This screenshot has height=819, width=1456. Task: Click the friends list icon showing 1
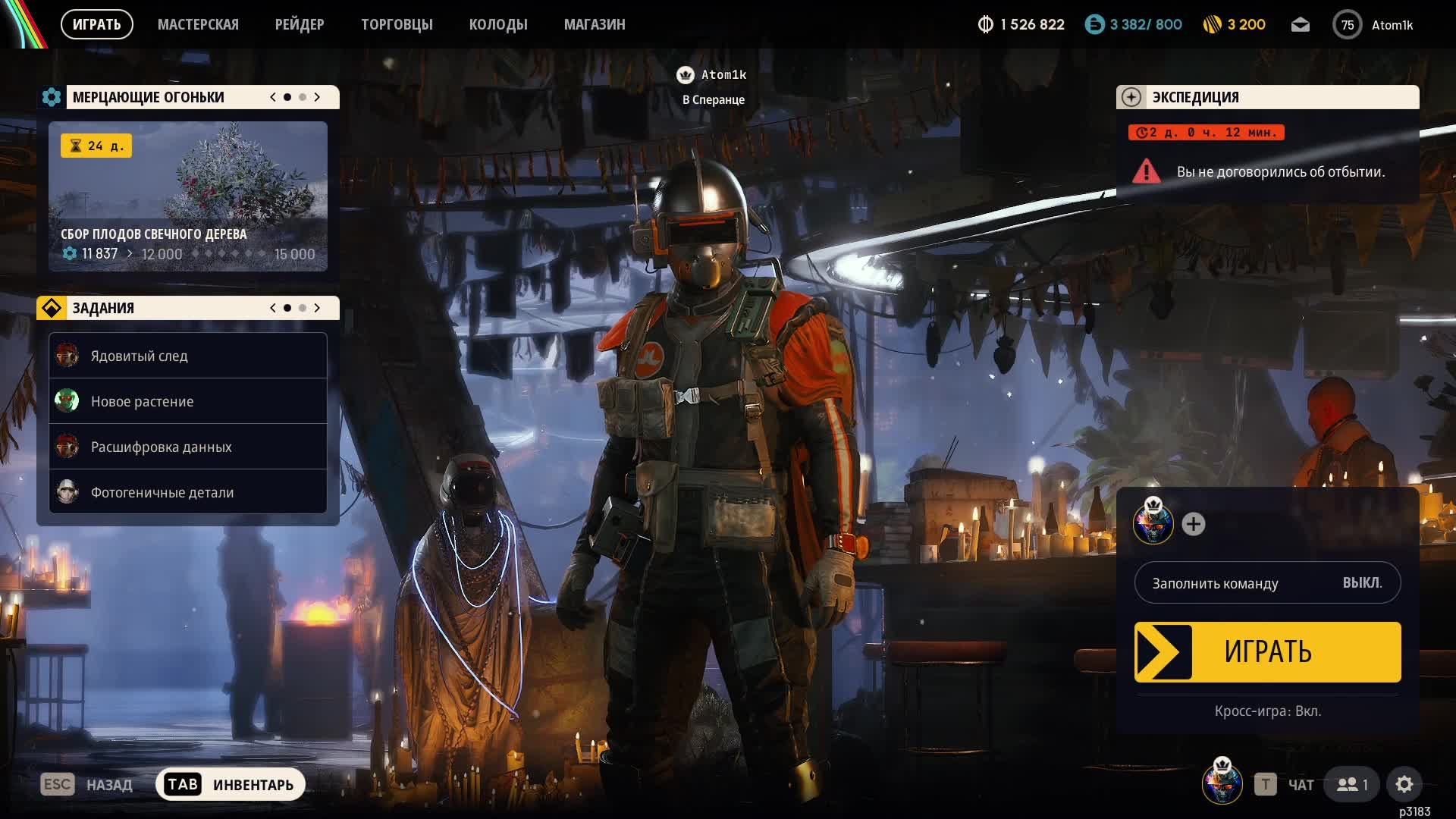(1352, 784)
